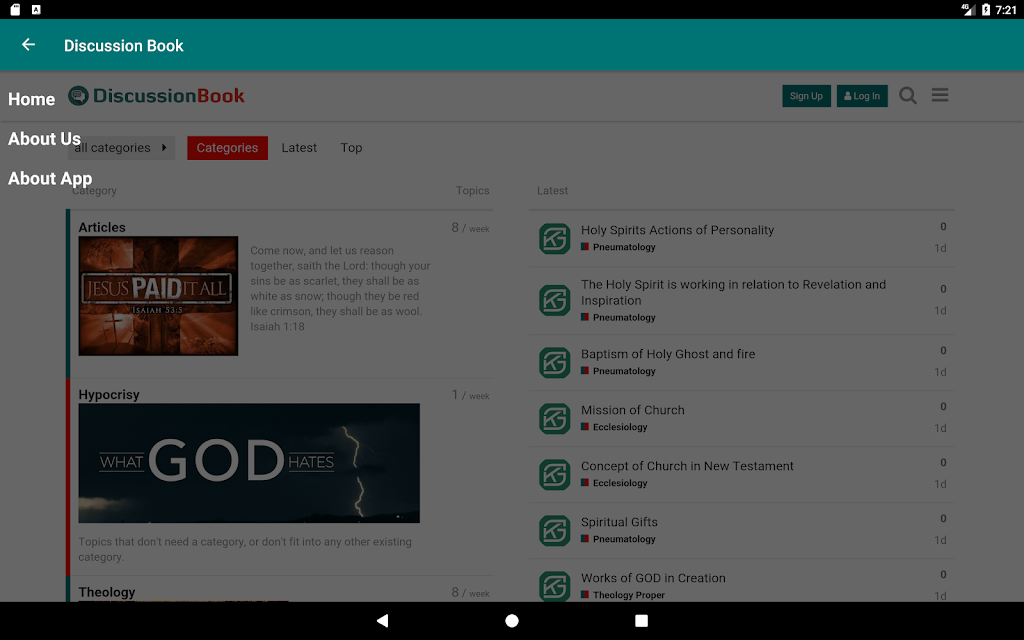Open topic Concept of Church in New Testament
Viewport: 1024px width, 640px height.
click(x=687, y=466)
